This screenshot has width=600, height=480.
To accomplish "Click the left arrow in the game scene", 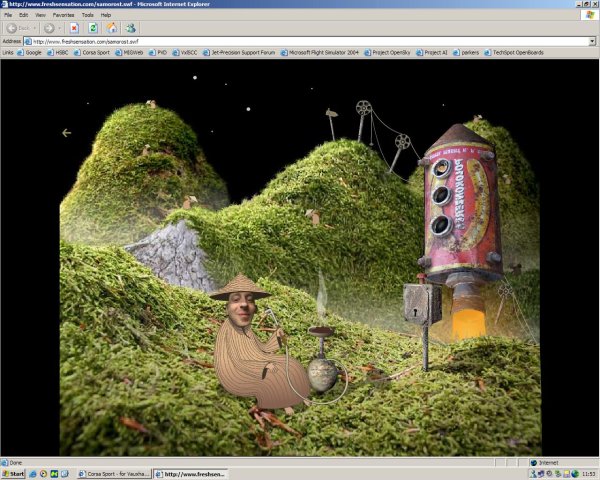I will click(x=67, y=132).
